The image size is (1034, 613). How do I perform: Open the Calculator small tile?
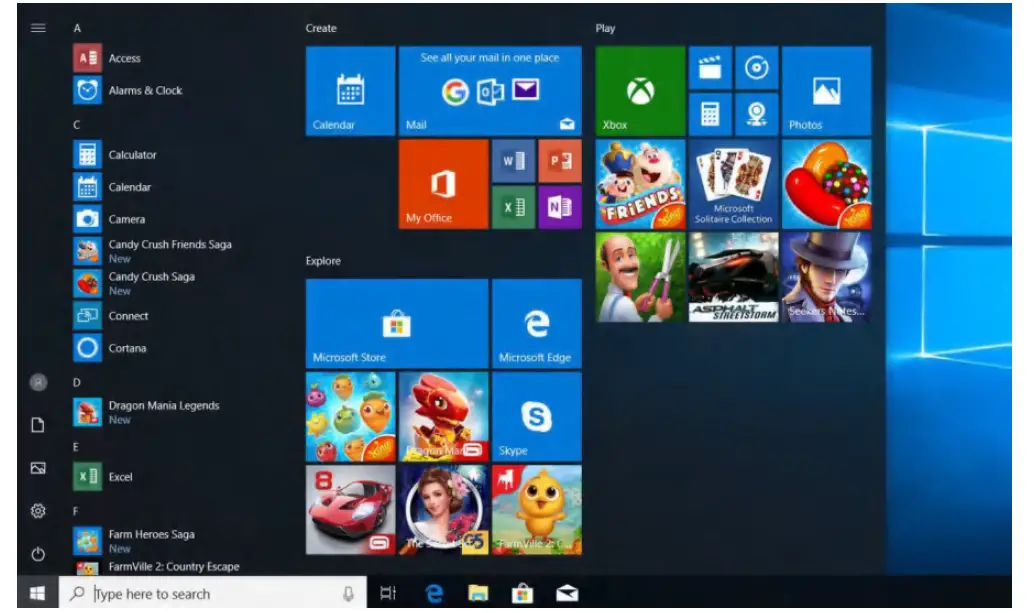coord(710,114)
